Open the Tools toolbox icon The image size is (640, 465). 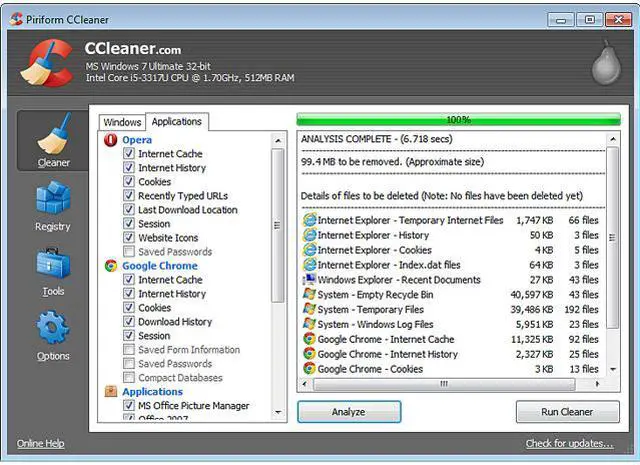click(53, 263)
